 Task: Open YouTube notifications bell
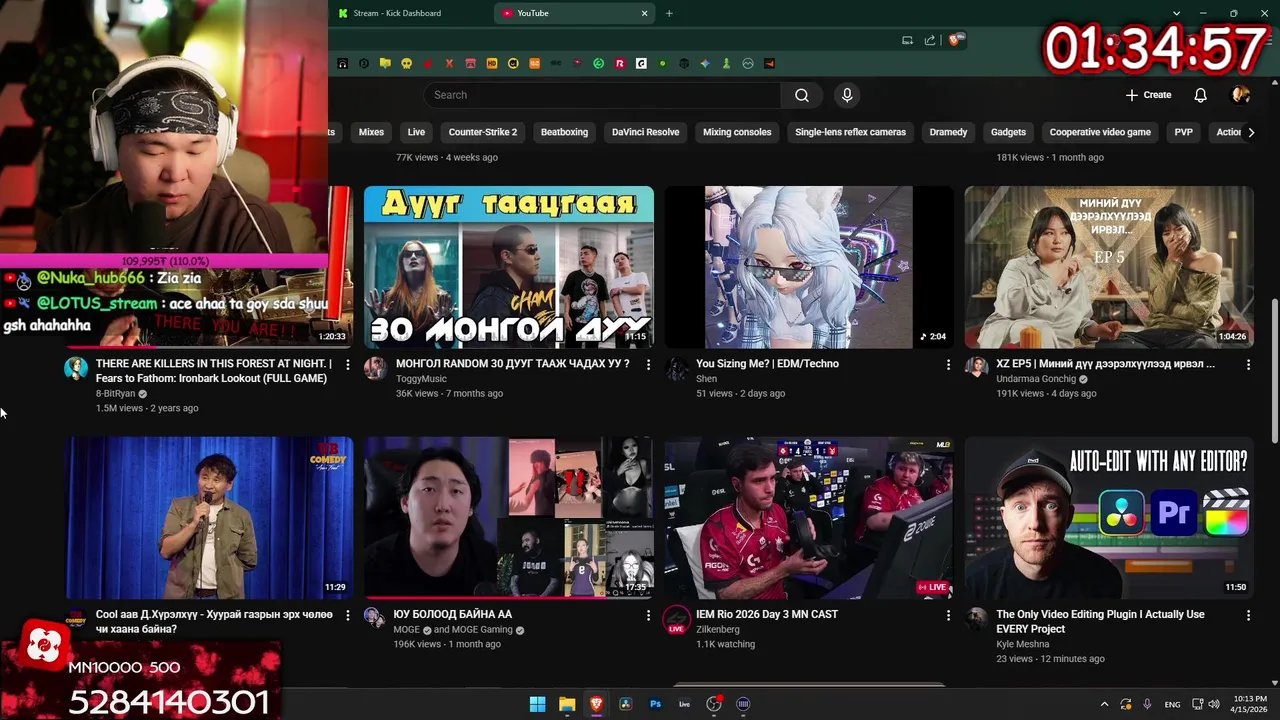1200,95
